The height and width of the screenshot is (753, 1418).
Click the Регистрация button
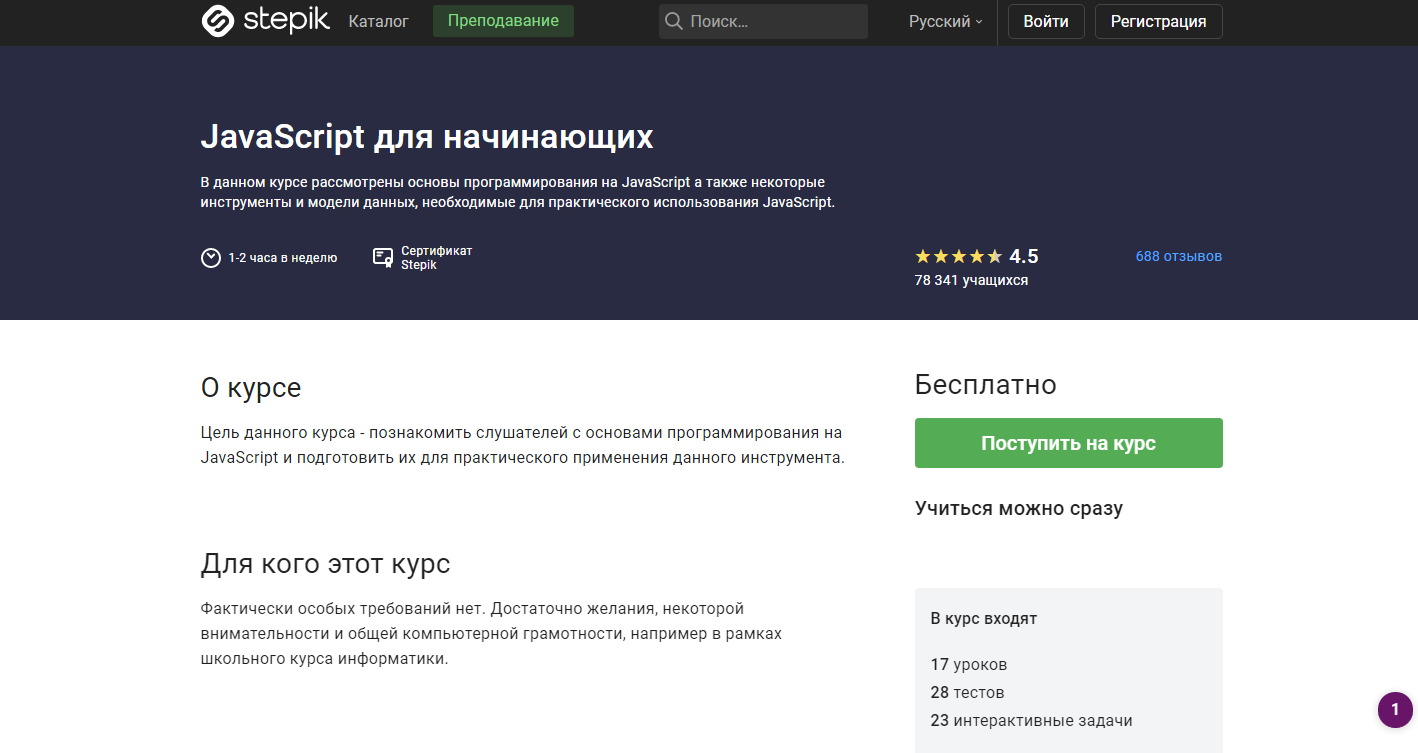1158,21
